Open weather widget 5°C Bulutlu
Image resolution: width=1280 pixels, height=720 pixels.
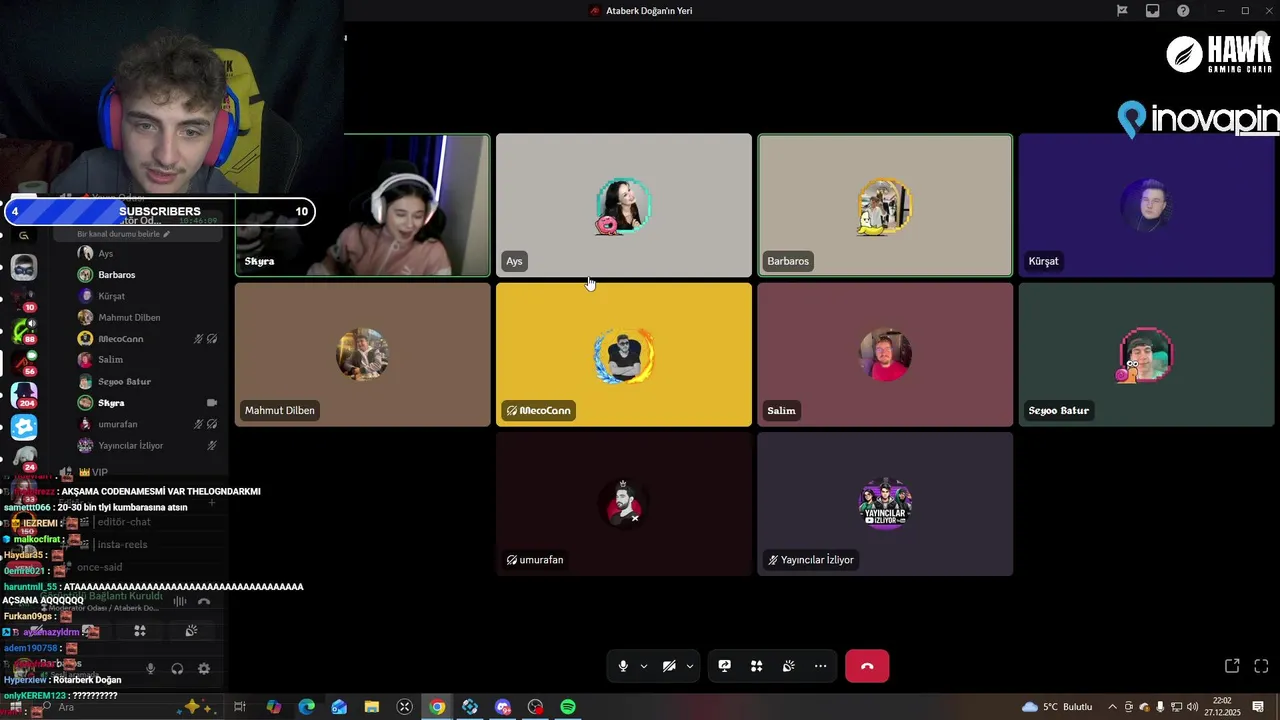(1057, 707)
